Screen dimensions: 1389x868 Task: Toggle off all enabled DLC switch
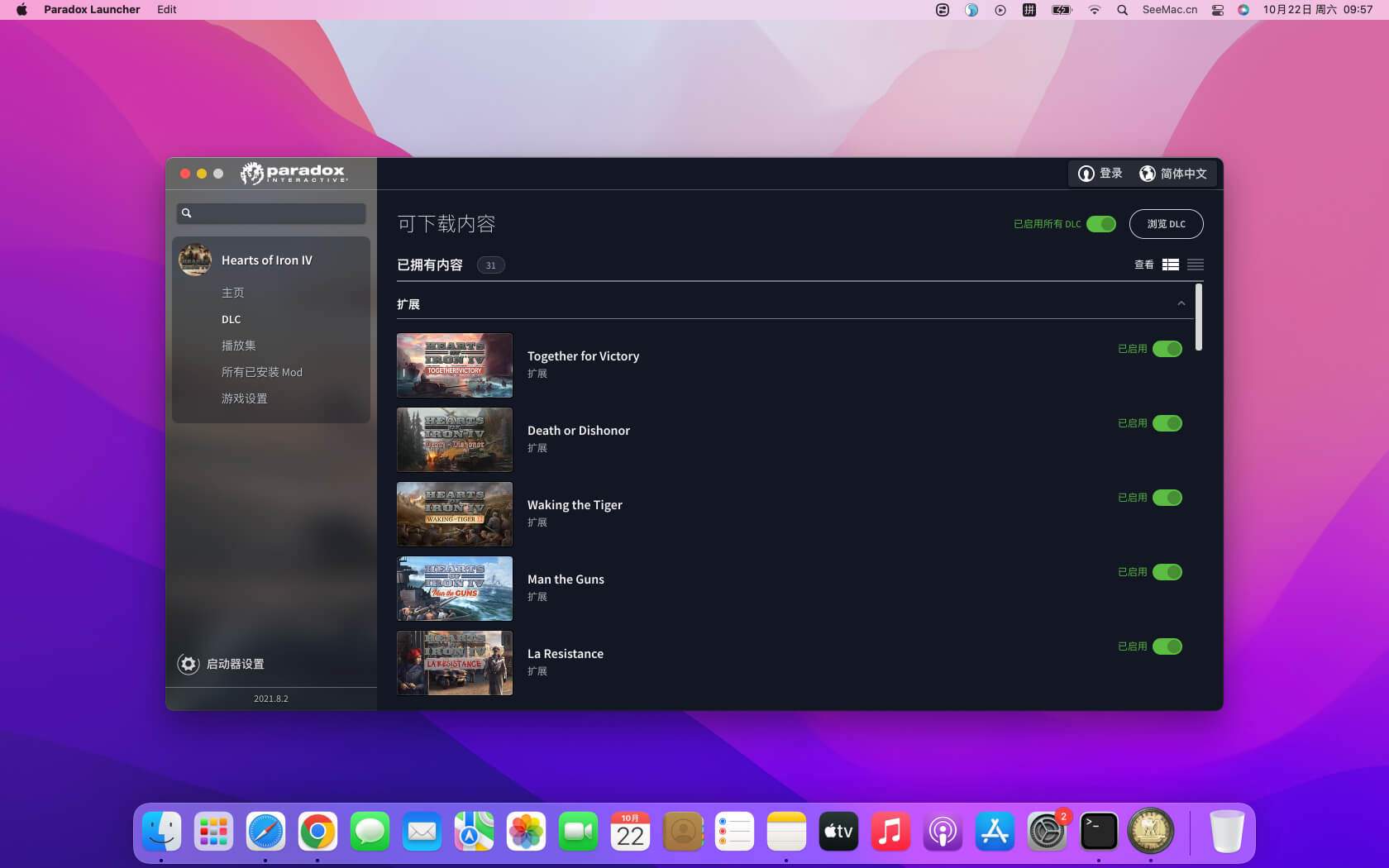click(1100, 224)
